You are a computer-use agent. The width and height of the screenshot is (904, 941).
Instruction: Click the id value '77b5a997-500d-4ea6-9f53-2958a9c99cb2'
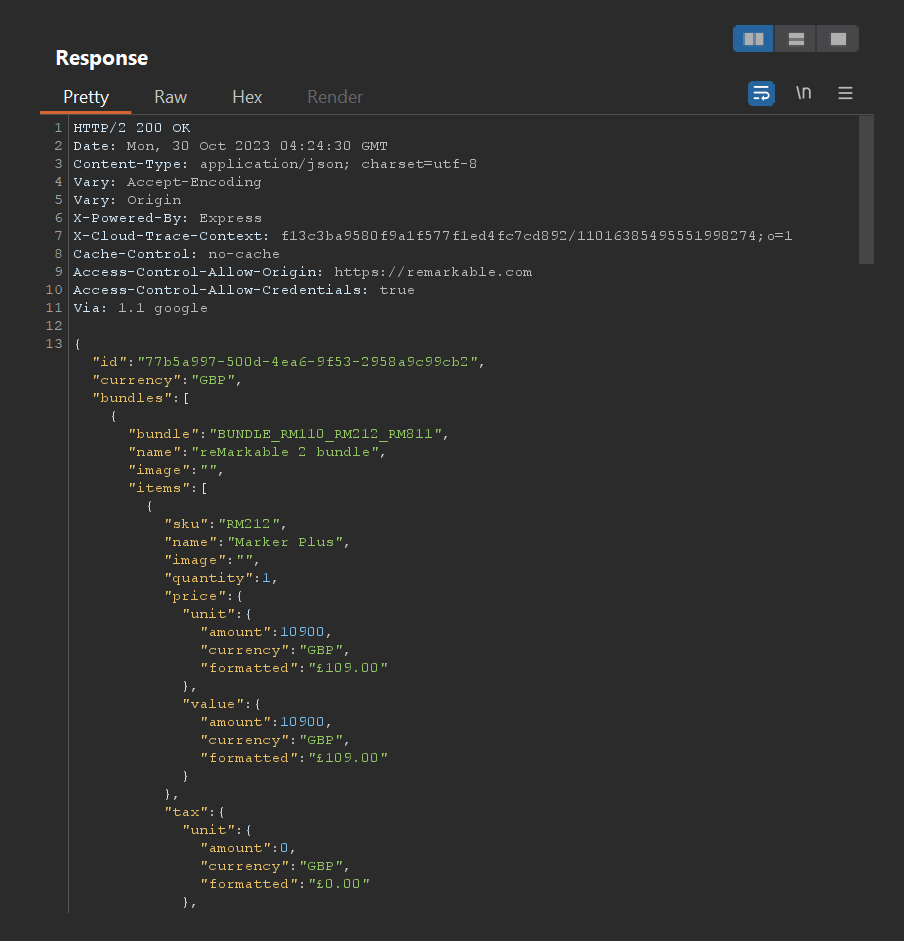click(307, 362)
